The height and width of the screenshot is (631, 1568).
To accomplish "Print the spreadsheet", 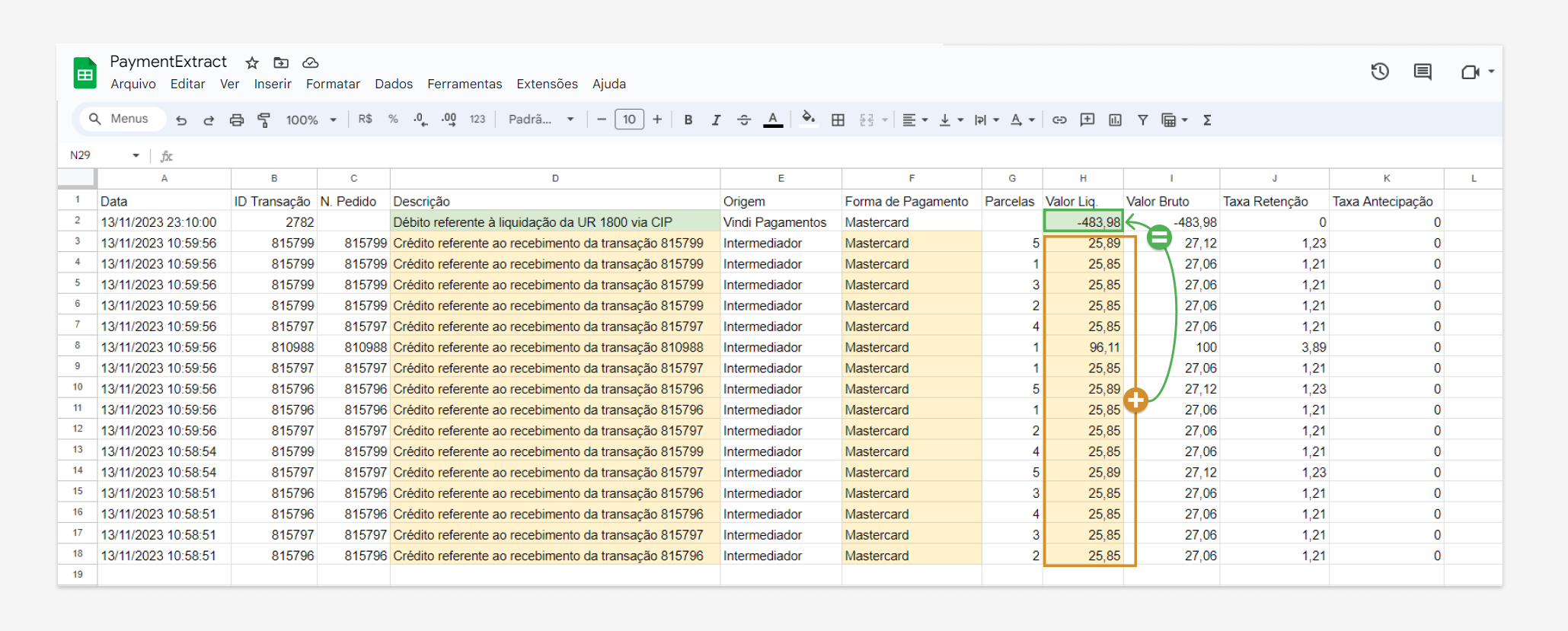I will pyautogui.click(x=237, y=120).
